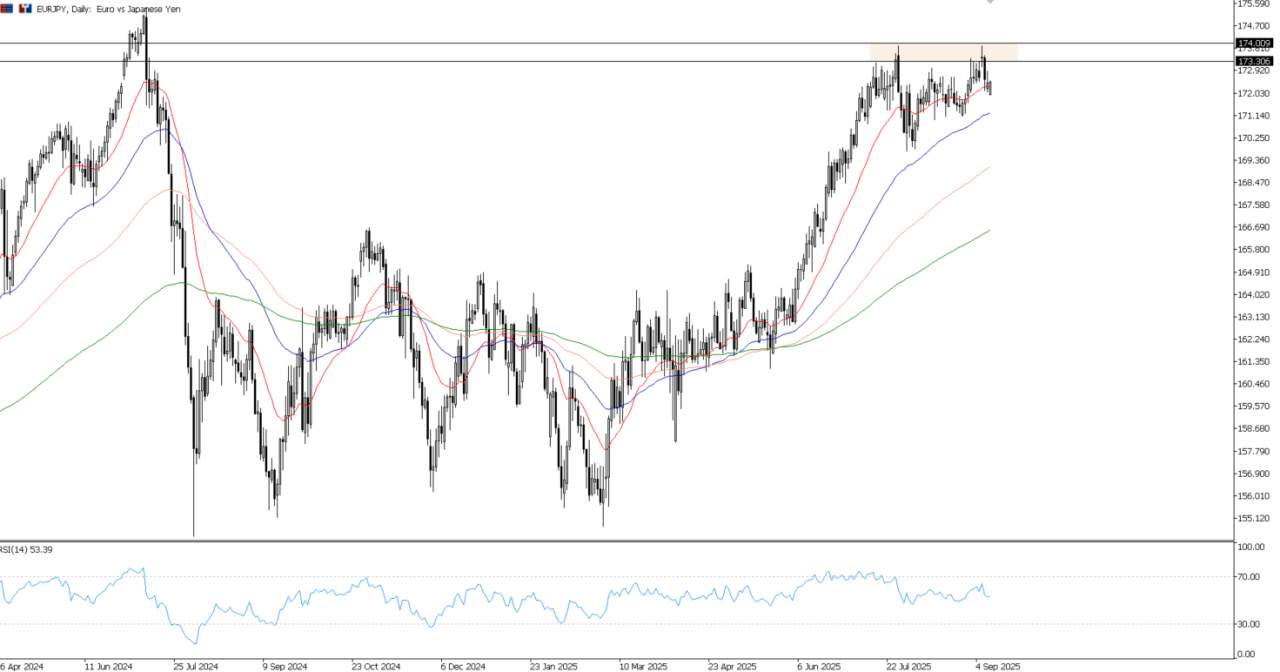This screenshot has width=1280, height=672.
Task: Click the RSI(14) 53.39 indicator label
Action: pos(27,549)
